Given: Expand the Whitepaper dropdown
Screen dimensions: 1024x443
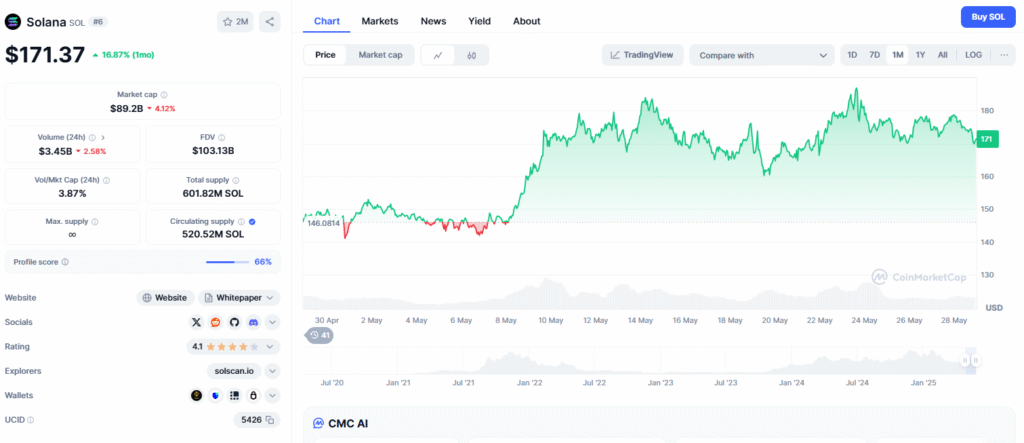Looking at the screenshot, I should point(239,298).
